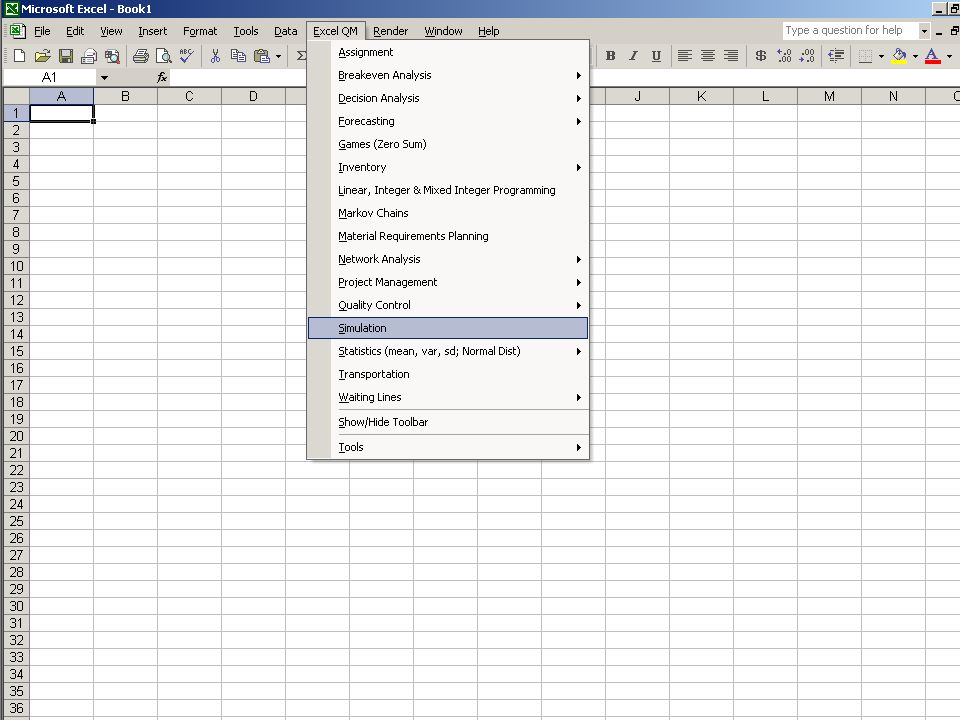Send workbook by e-mail icon

coord(89,56)
